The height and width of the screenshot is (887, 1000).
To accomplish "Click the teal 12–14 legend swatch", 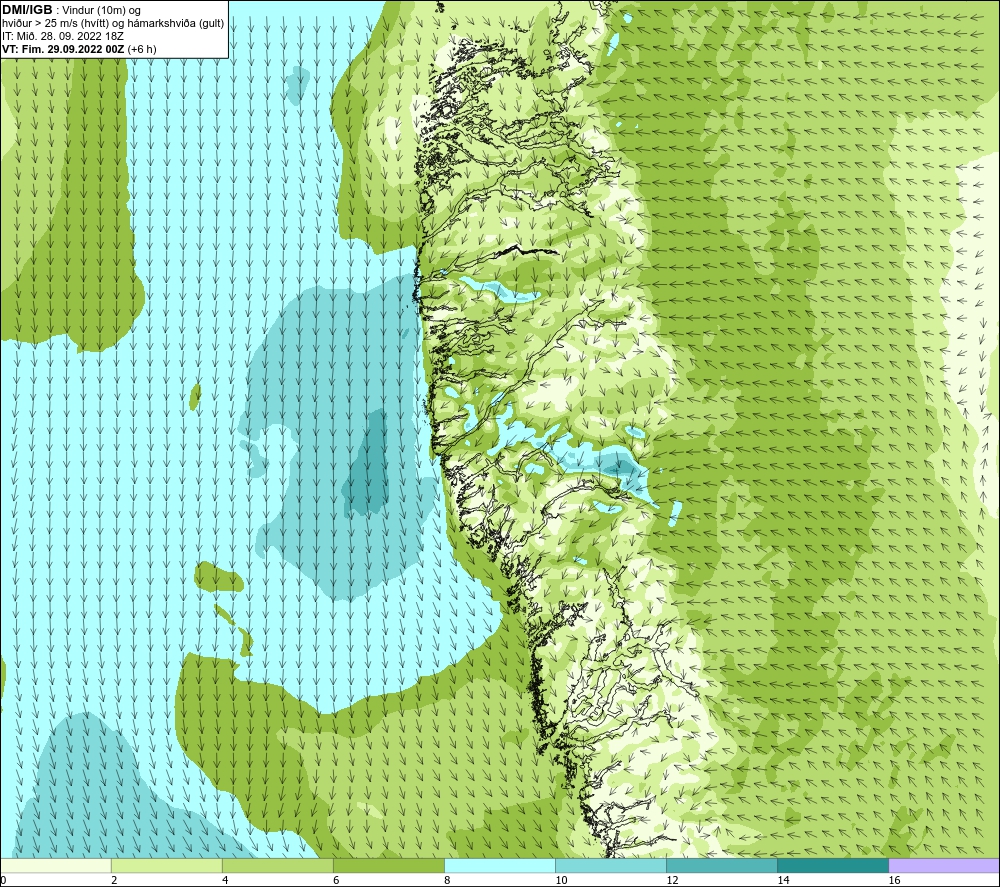I will (722, 865).
